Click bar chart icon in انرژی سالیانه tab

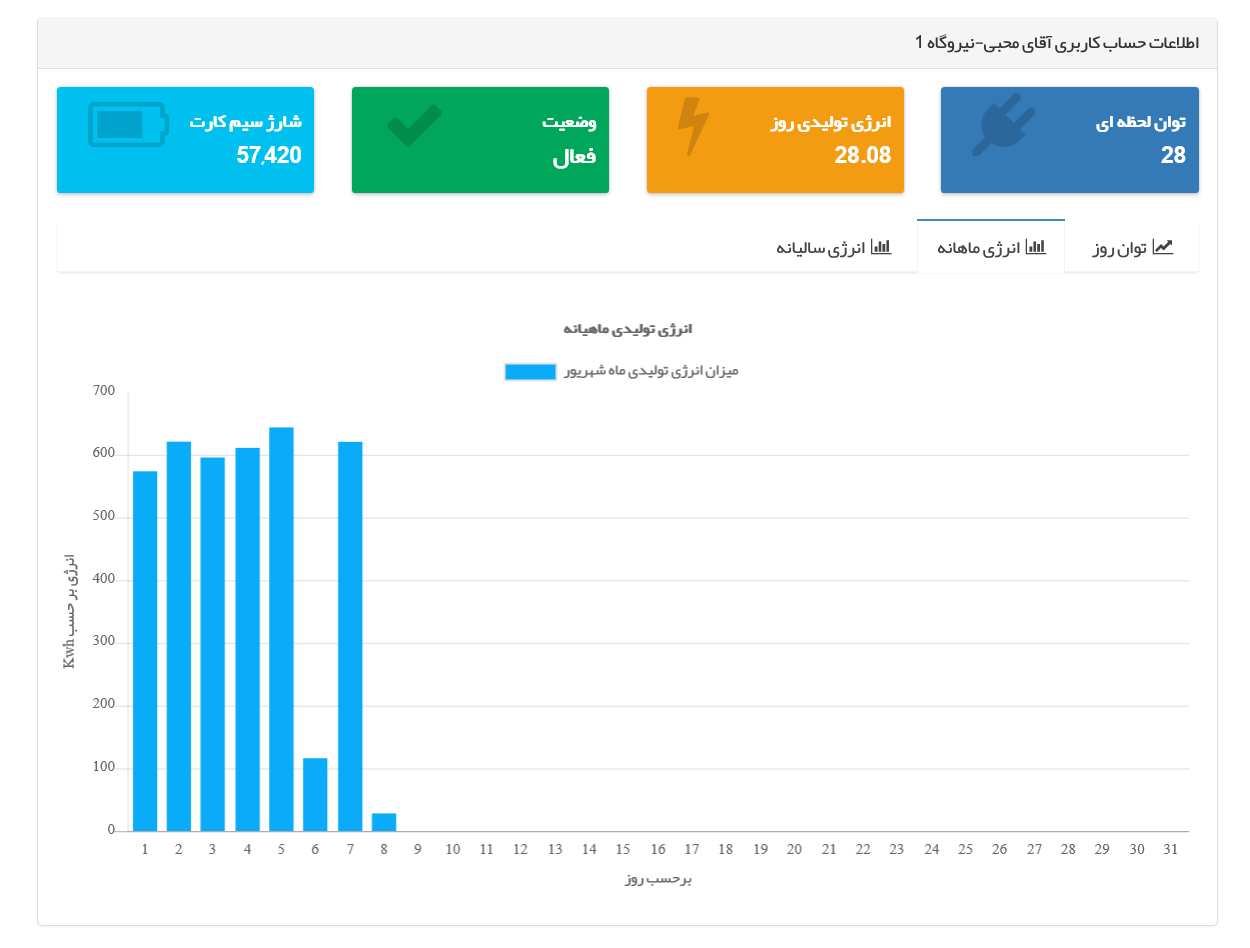point(881,247)
